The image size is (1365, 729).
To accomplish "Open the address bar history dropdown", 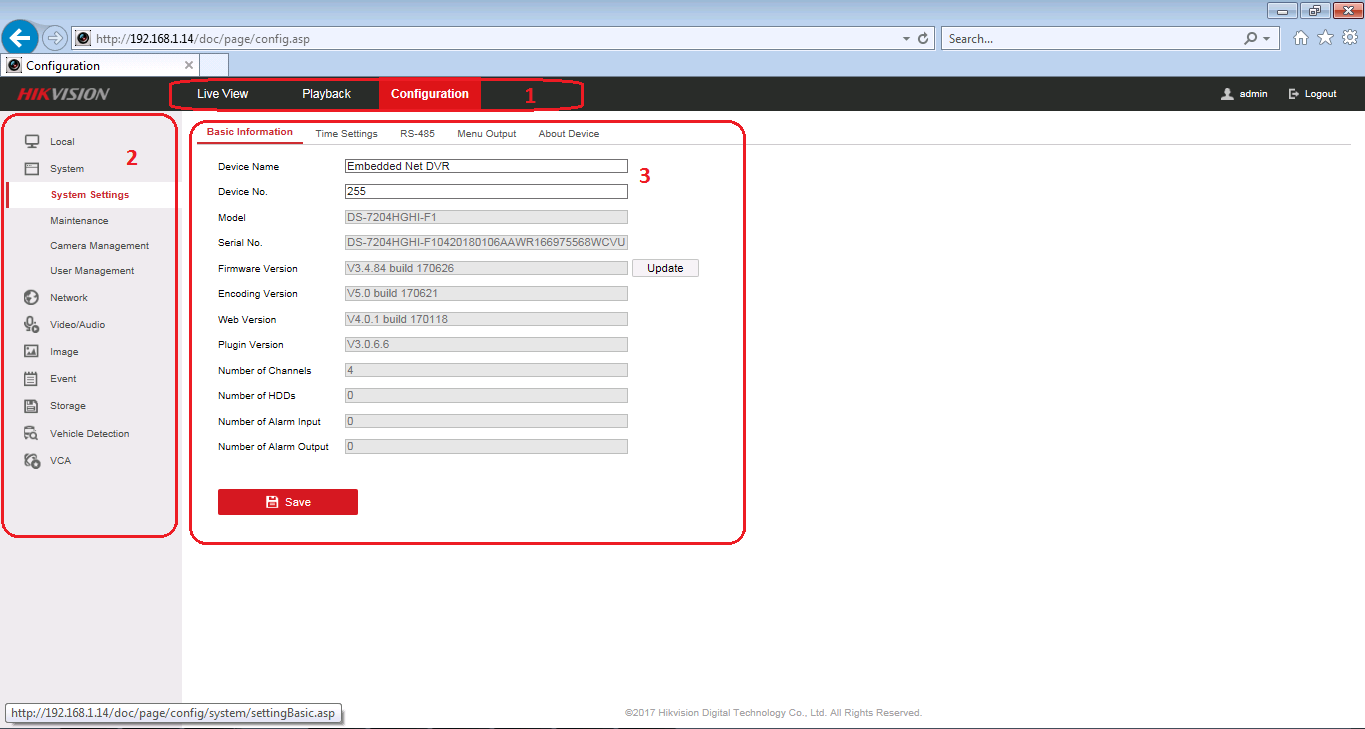I will (906, 38).
